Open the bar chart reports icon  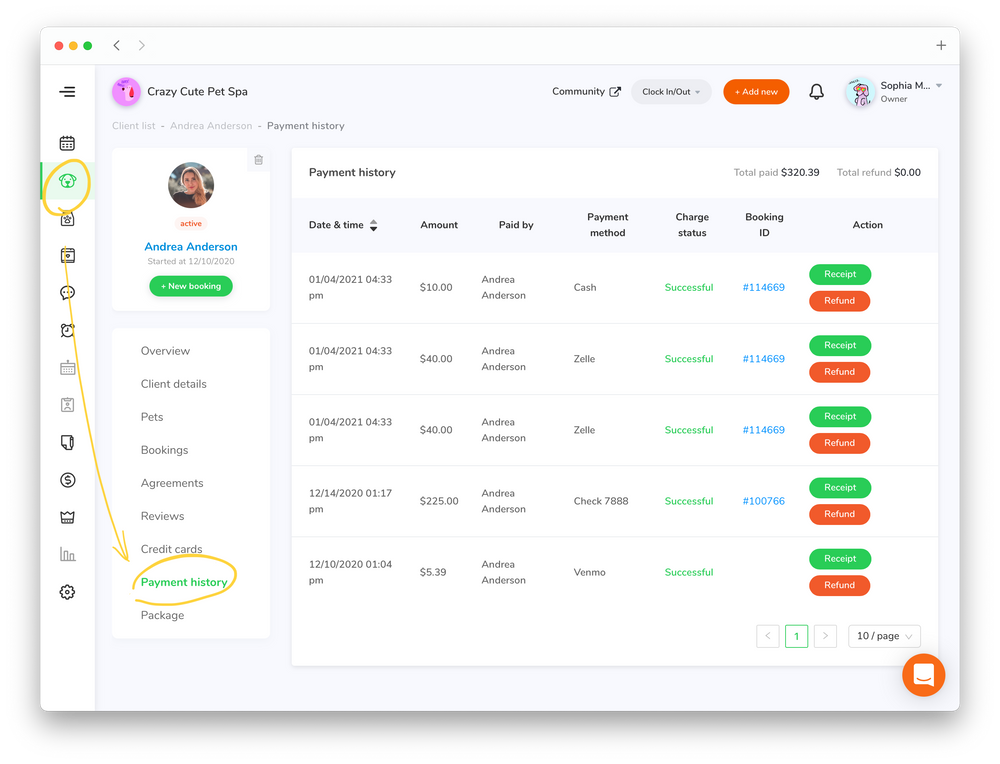coord(67,553)
